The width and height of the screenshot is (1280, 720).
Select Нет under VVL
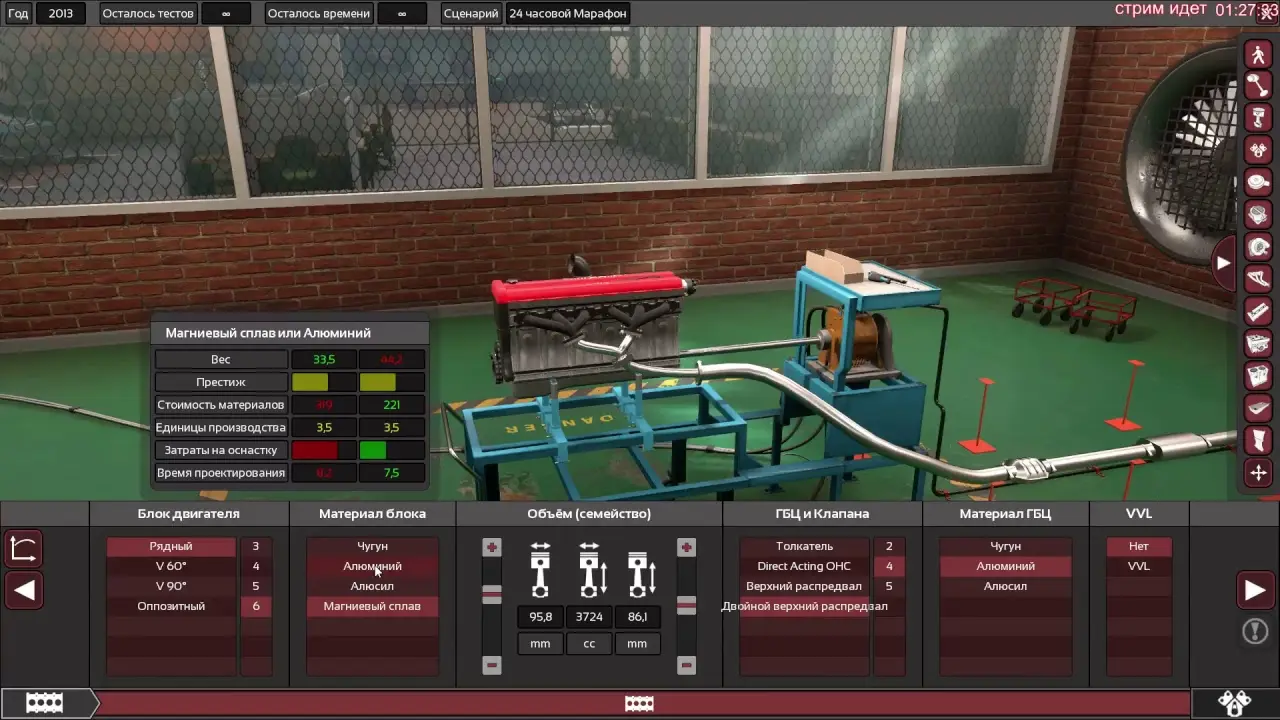coord(1138,546)
